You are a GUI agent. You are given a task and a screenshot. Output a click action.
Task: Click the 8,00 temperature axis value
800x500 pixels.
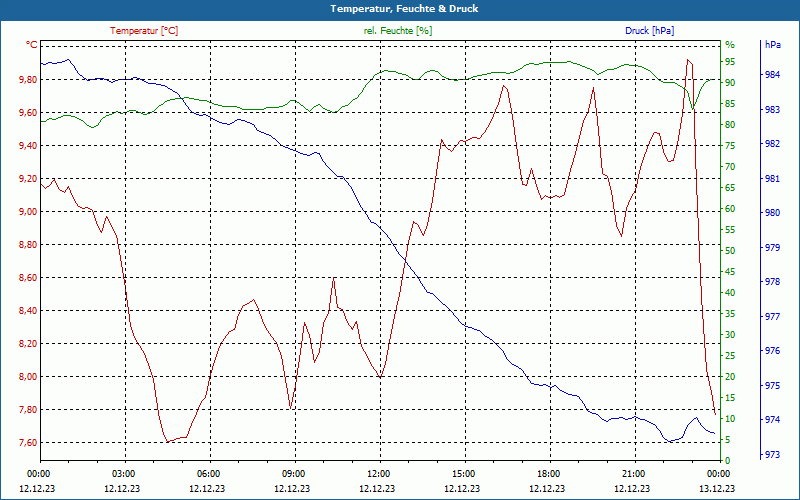click(x=28, y=377)
